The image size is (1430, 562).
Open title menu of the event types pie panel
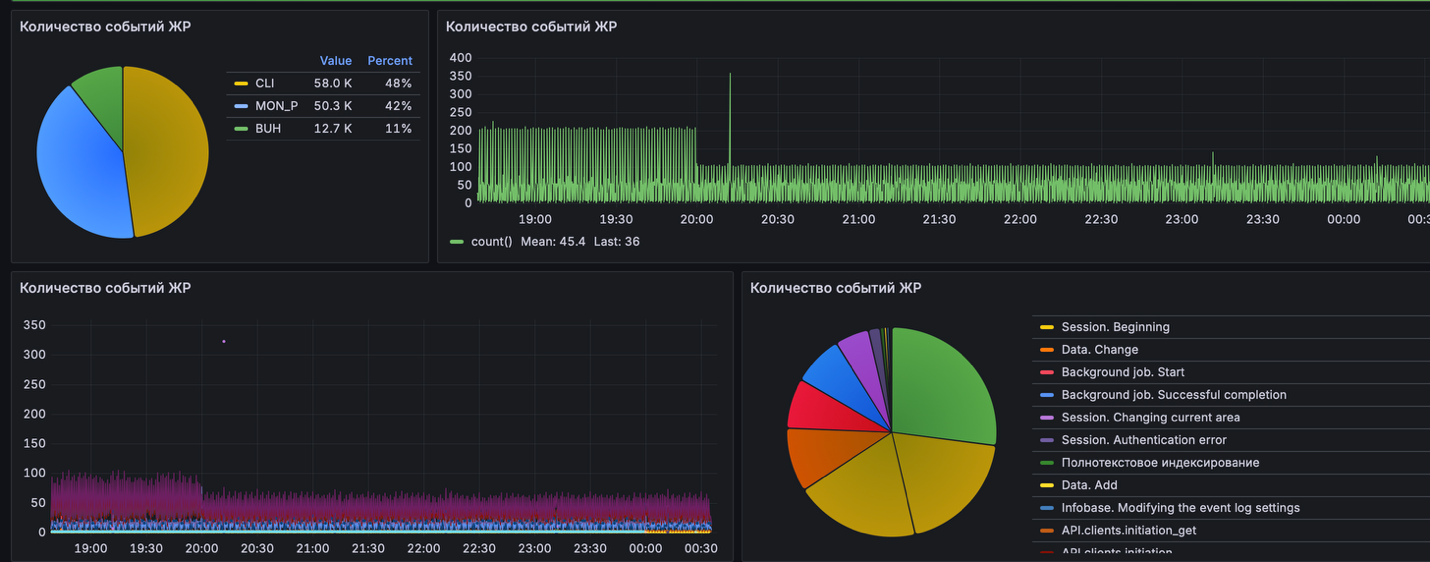[835, 288]
